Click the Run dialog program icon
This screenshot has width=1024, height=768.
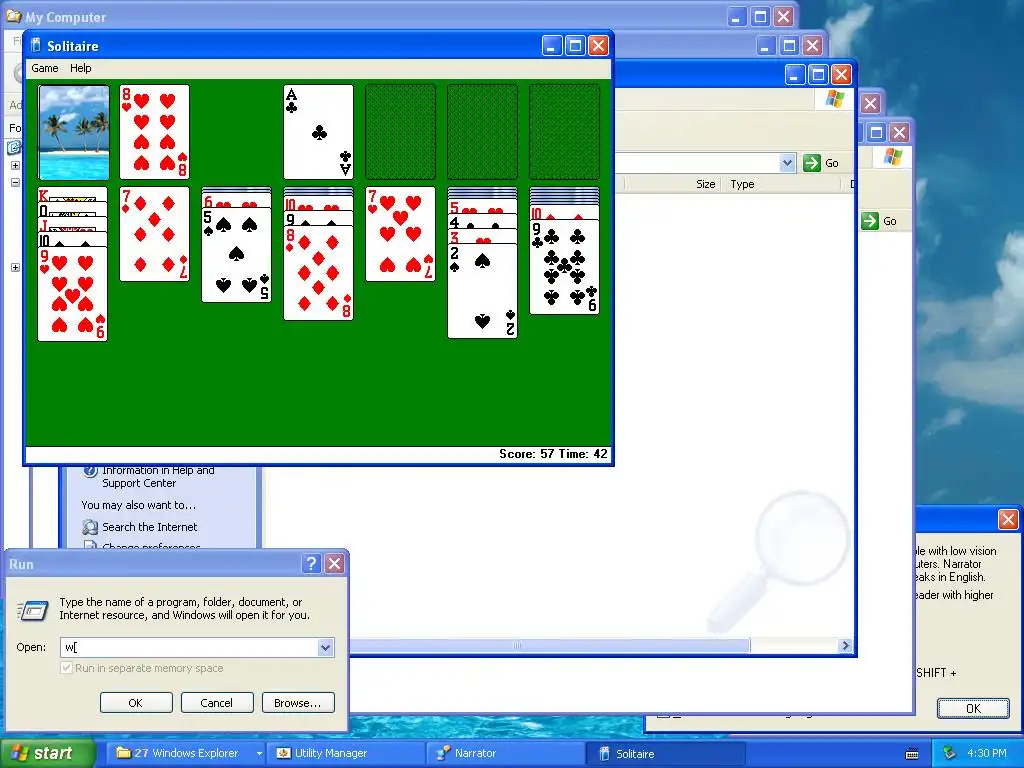(33, 611)
